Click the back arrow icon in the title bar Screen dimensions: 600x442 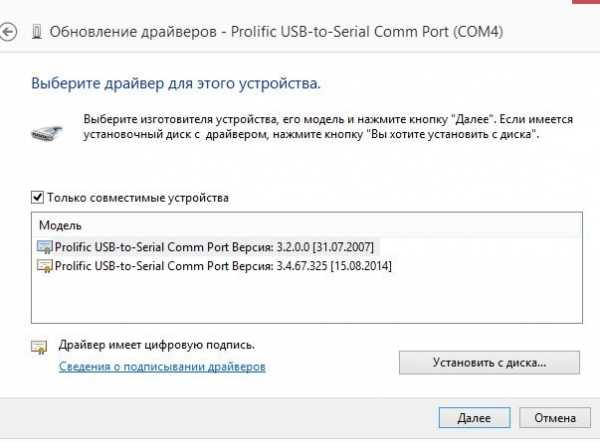click(x=10, y=33)
